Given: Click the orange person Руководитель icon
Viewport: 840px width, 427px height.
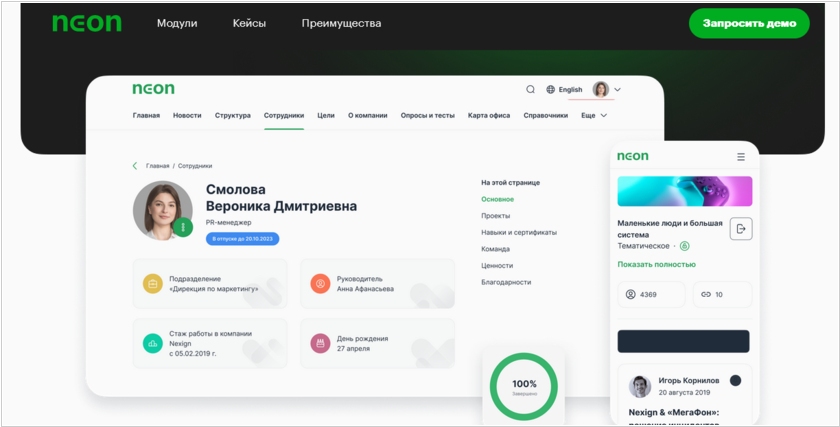Looking at the screenshot, I should point(320,283).
